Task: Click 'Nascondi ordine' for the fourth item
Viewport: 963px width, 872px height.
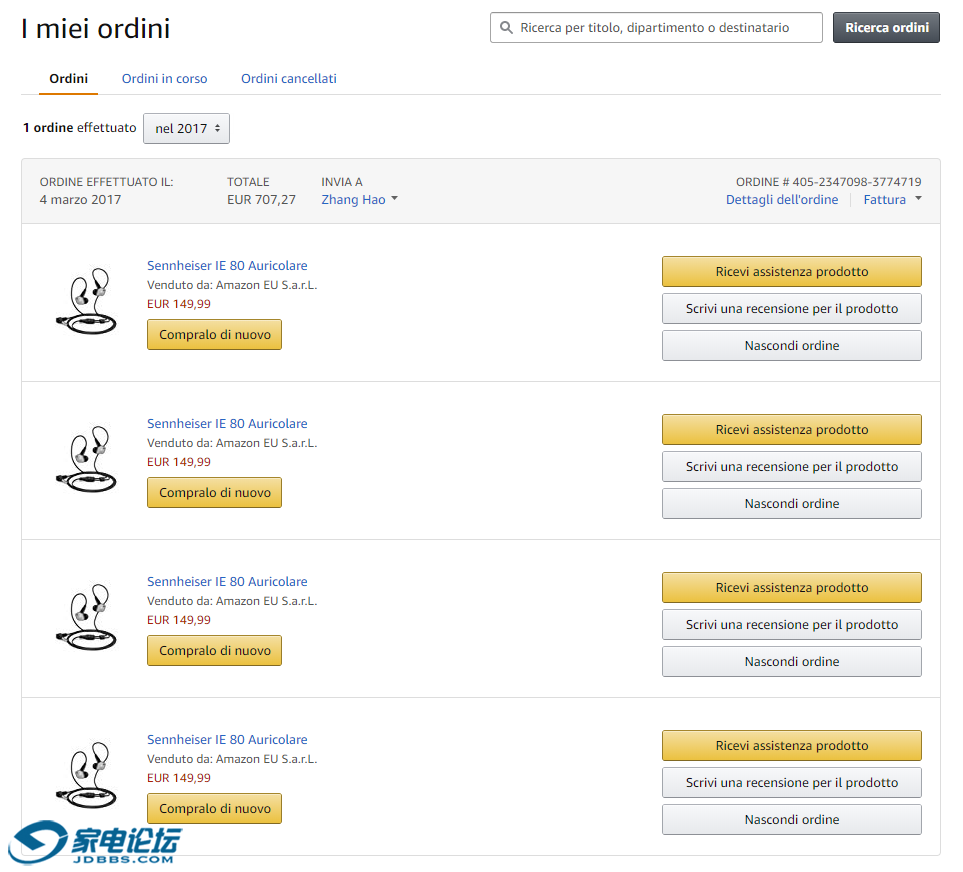Action: coord(791,820)
